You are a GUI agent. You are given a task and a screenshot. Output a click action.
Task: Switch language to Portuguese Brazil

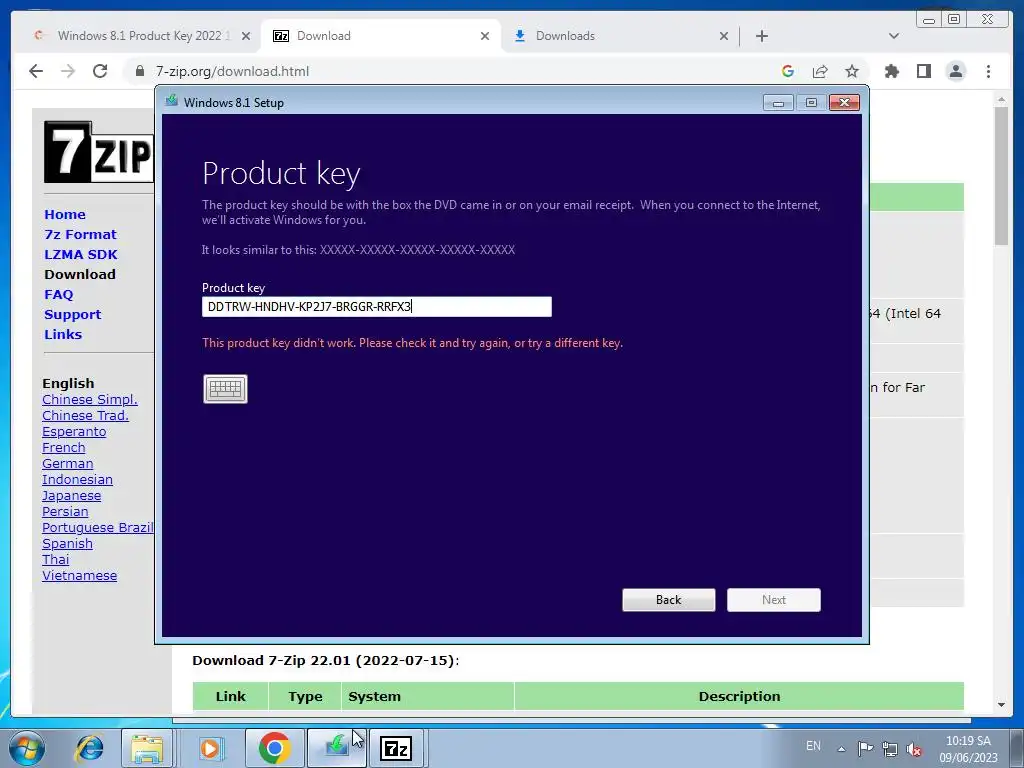tap(98, 528)
